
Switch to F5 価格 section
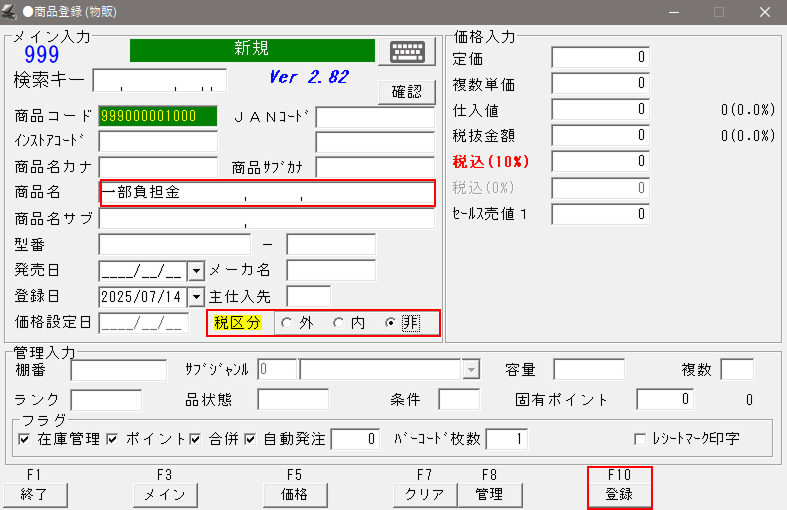(294, 494)
